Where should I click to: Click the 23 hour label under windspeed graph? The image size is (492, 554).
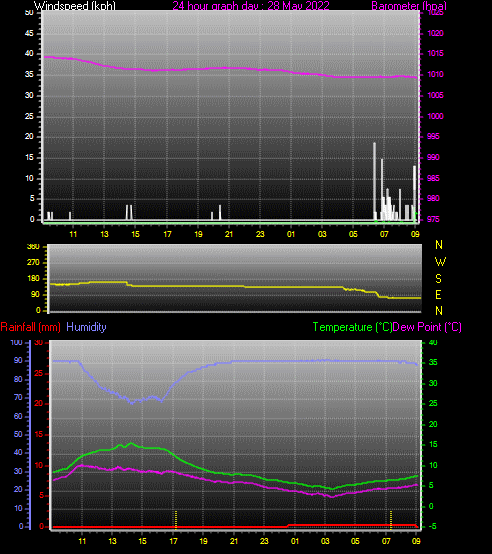pos(260,234)
